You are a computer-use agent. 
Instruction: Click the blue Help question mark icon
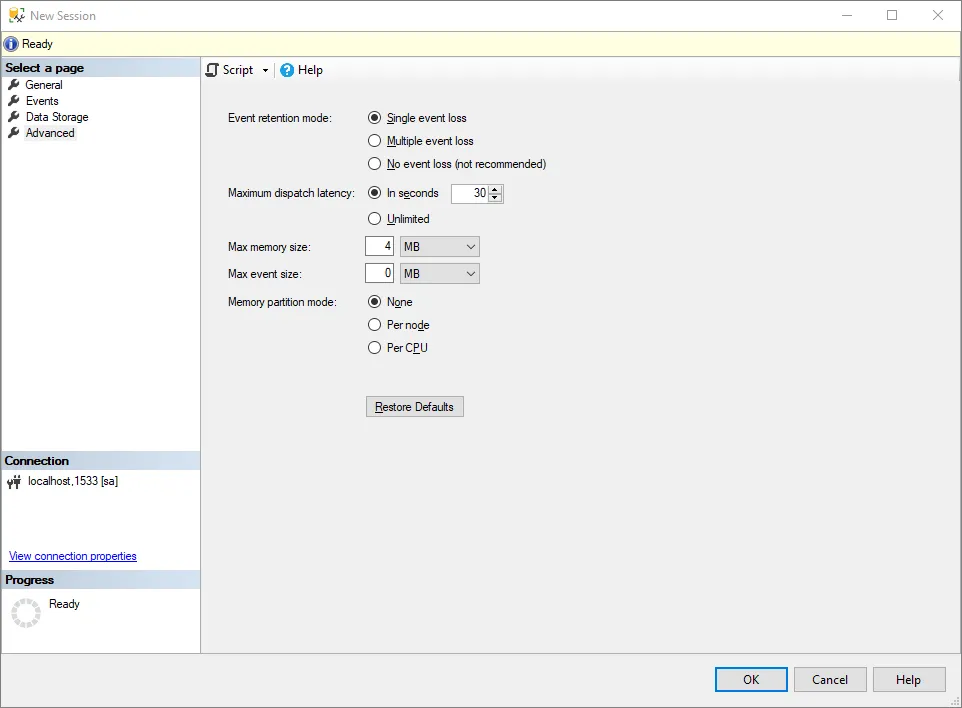click(x=287, y=70)
